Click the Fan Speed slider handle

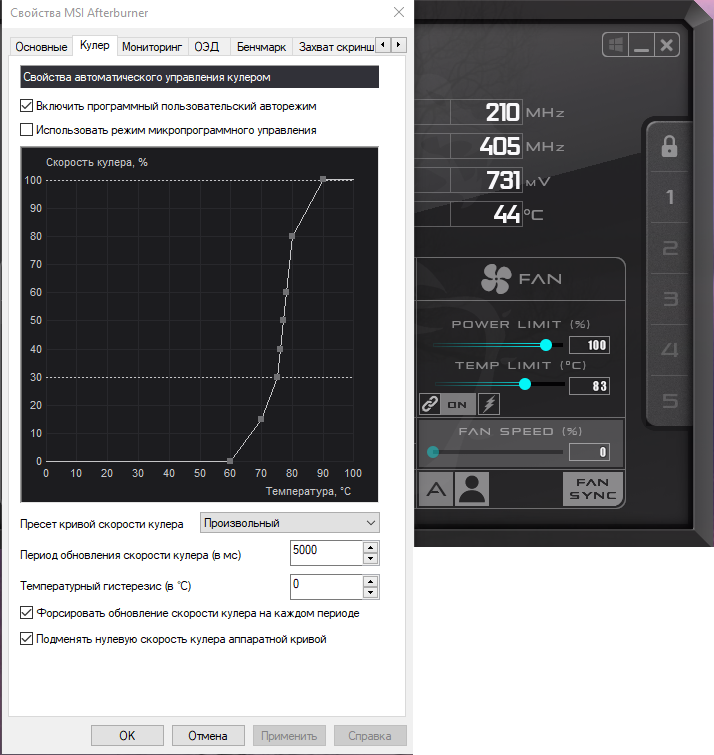[433, 452]
